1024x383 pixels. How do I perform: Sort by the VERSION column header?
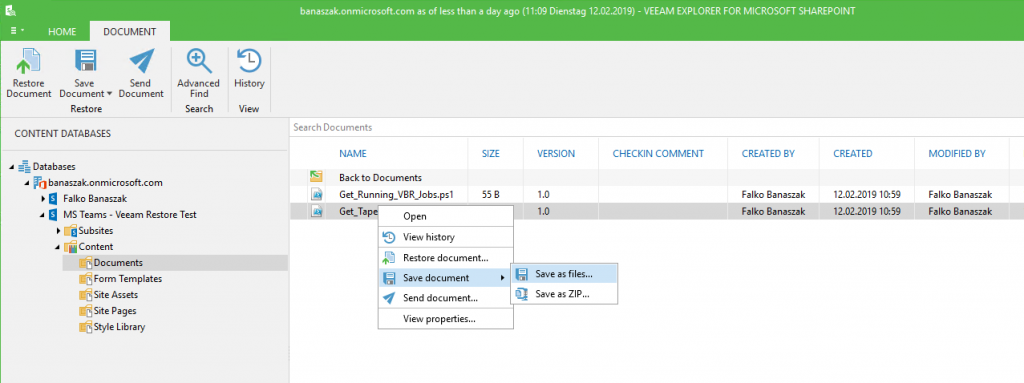click(556, 154)
